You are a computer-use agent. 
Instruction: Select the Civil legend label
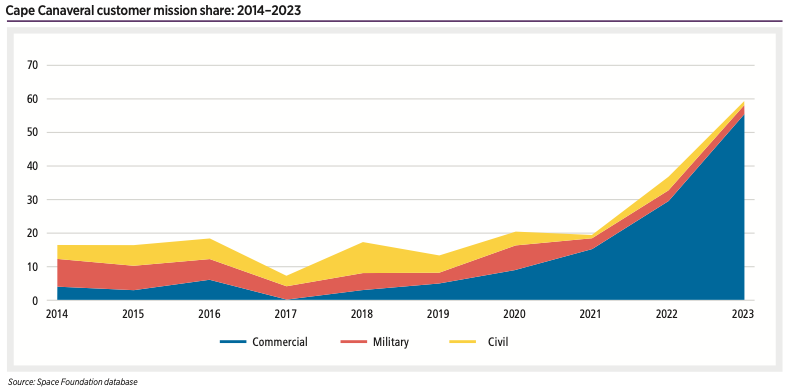(x=498, y=342)
